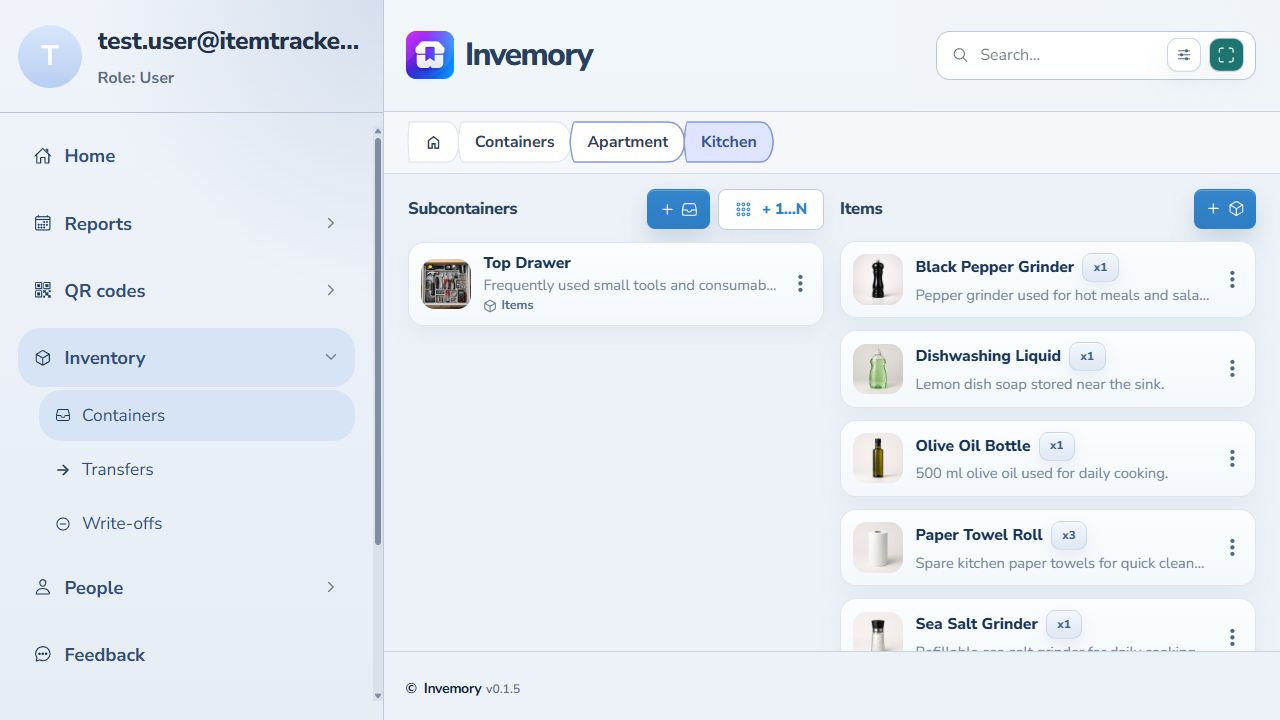Open search filter settings icon

click(1184, 55)
